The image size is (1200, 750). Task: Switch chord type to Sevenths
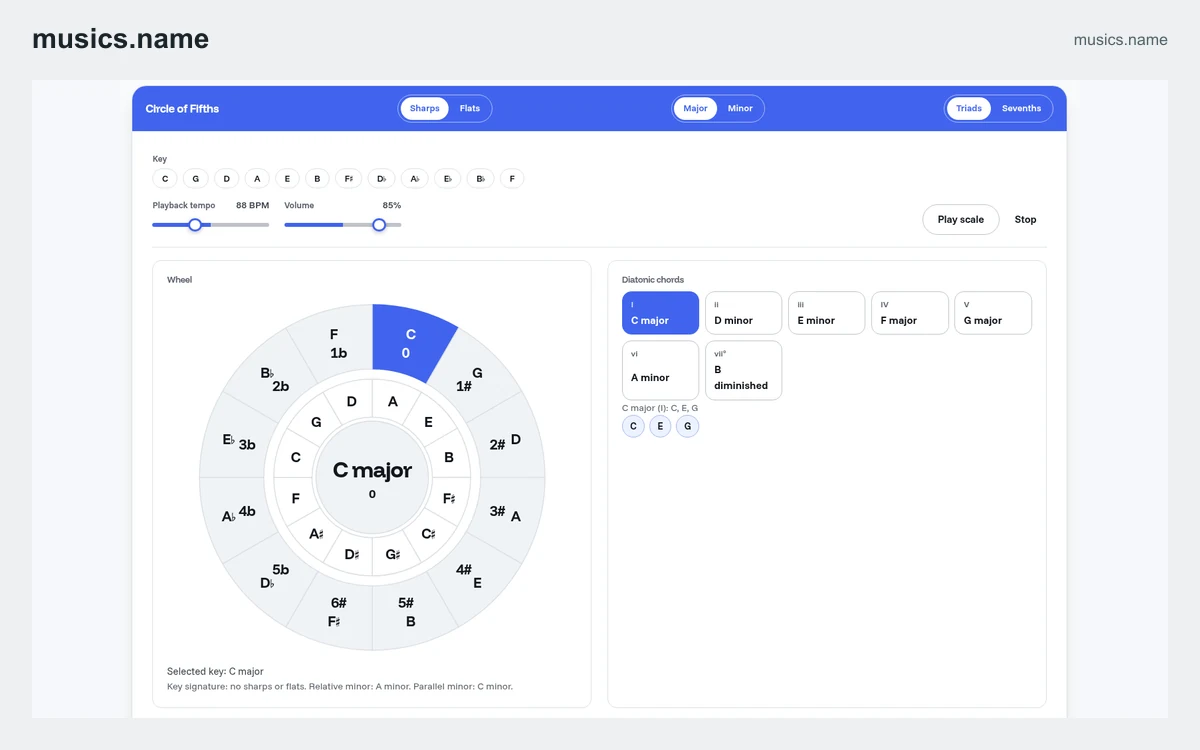(1021, 108)
